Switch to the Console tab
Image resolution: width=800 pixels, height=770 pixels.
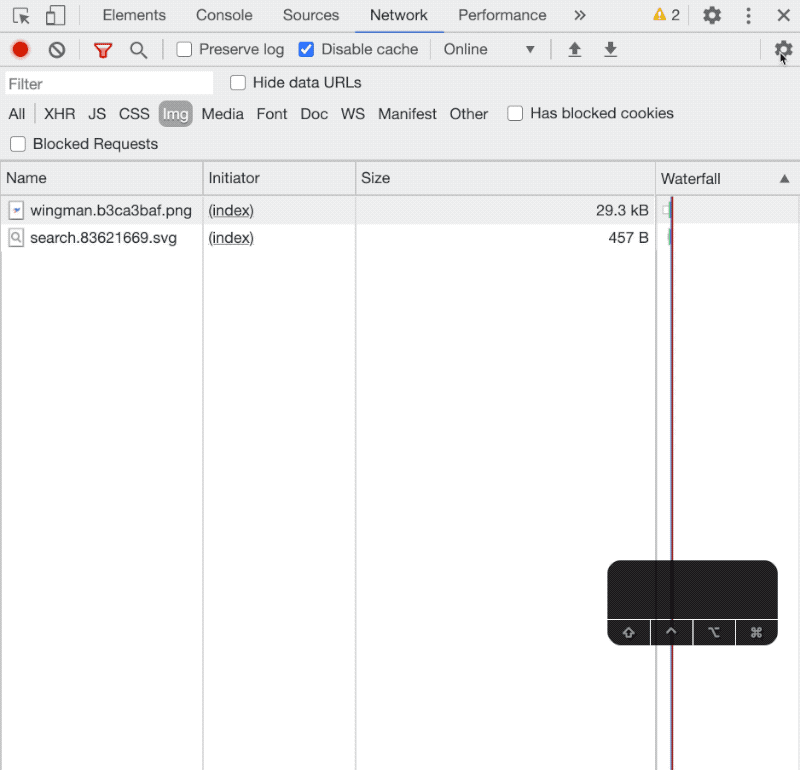click(x=224, y=16)
